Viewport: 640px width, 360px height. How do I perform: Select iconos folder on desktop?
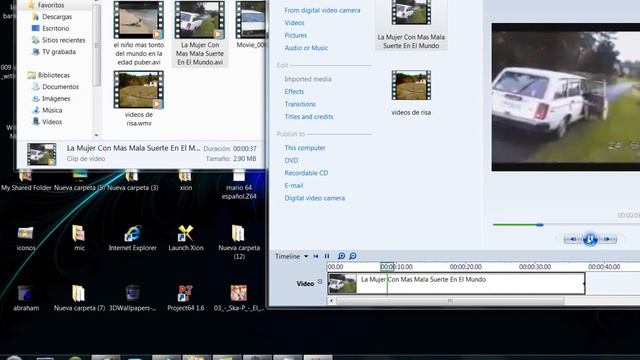coord(26,238)
